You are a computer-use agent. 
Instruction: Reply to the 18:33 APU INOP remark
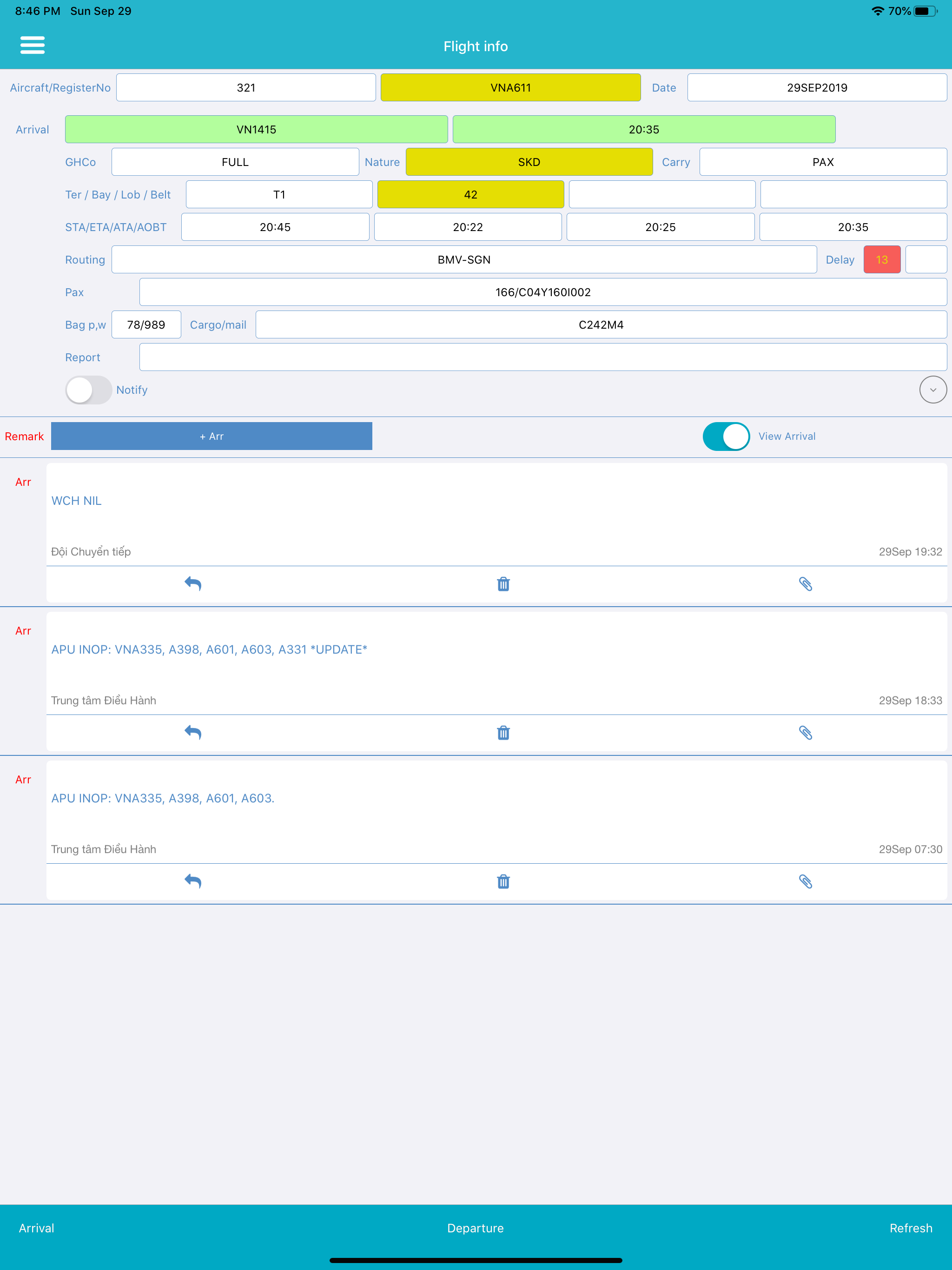tap(193, 733)
